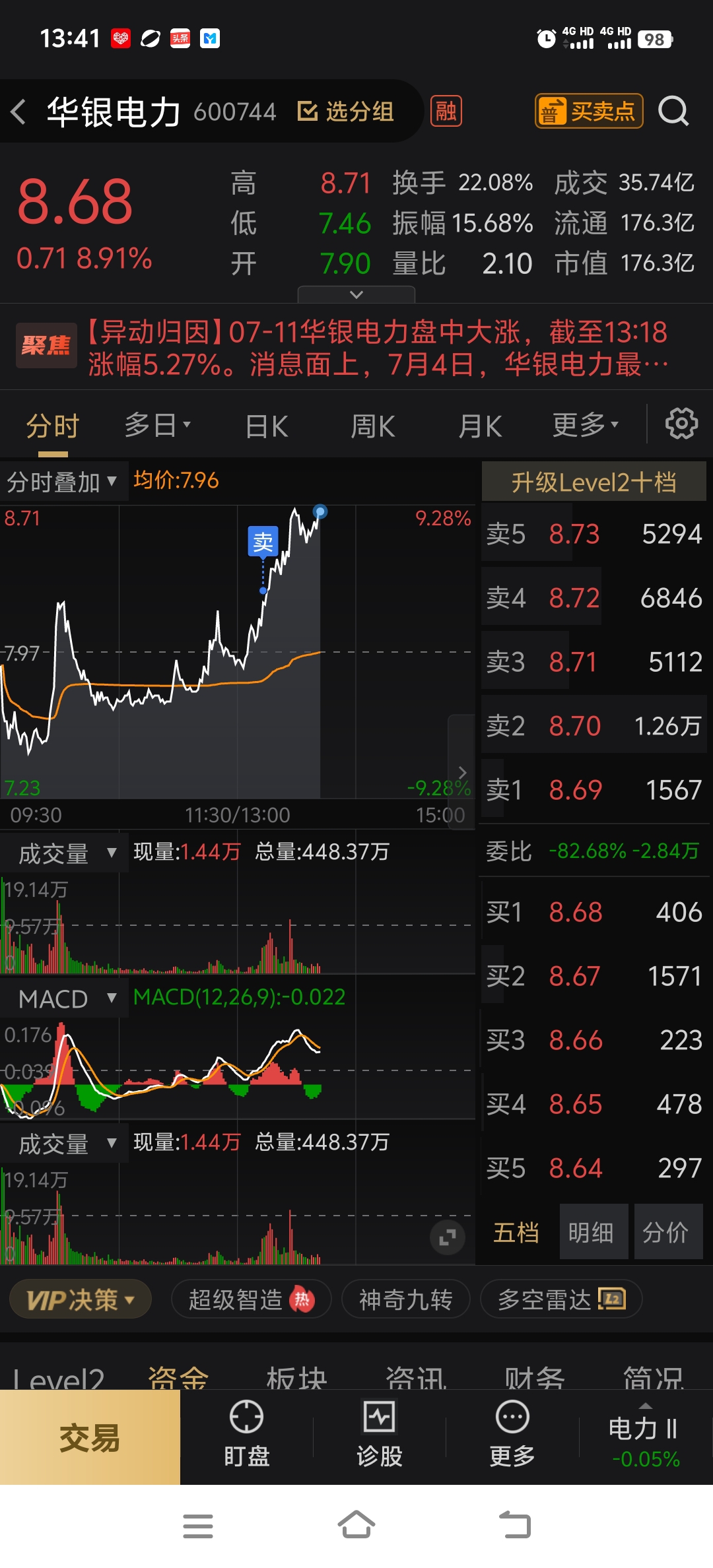Open the VIP决策 dropdown
713x1568 pixels.
coord(81,1299)
